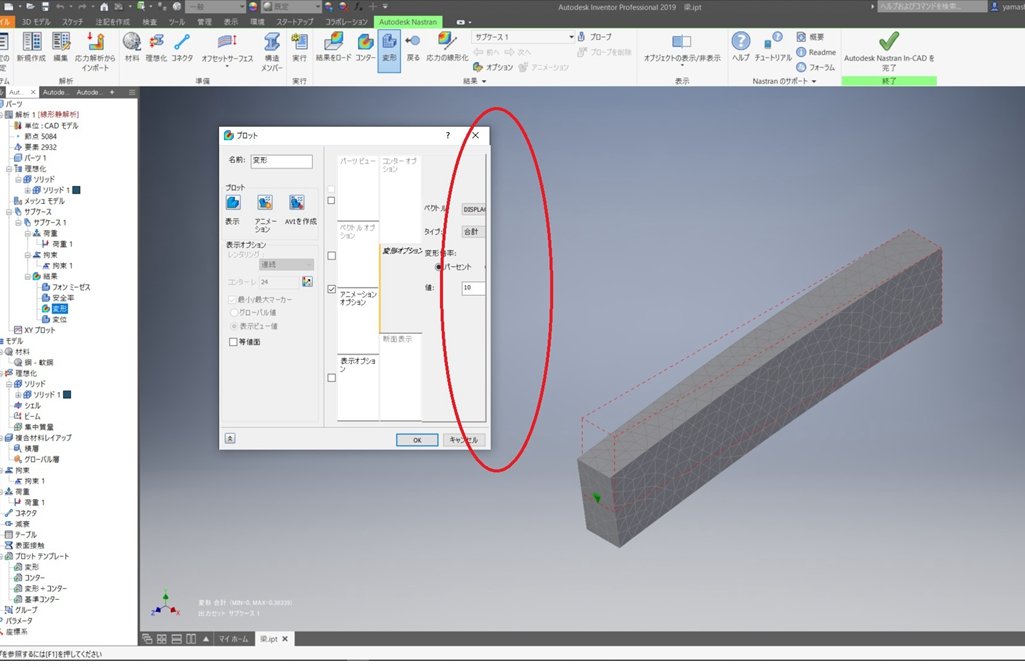
Task: Enable the 等値面 checkbox
Action: click(x=233, y=342)
